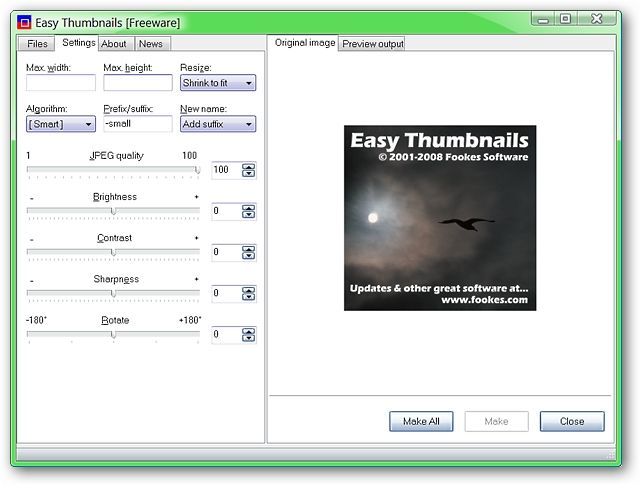Image resolution: width=640 pixels, height=485 pixels.
Task: Decrease Sharpness value with down spinner arrow
Action: [248, 297]
